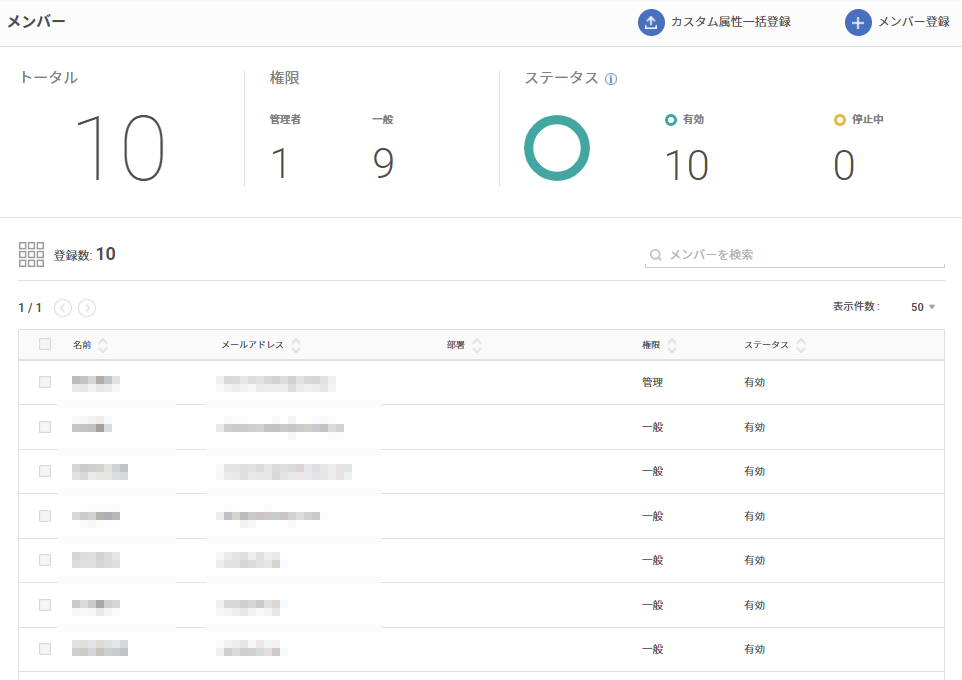This screenshot has width=962, height=680.
Task: Switch to grid view icon beside 登録数
Action: click(31, 254)
